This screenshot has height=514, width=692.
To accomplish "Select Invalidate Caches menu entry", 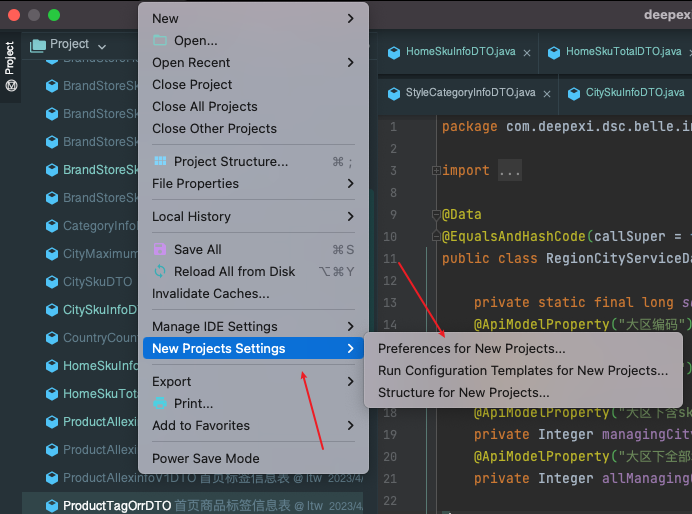I will (210, 294).
